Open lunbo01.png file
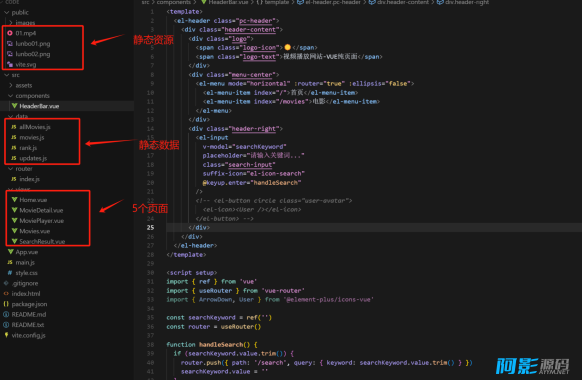This screenshot has height=380, width=582. 33,43
